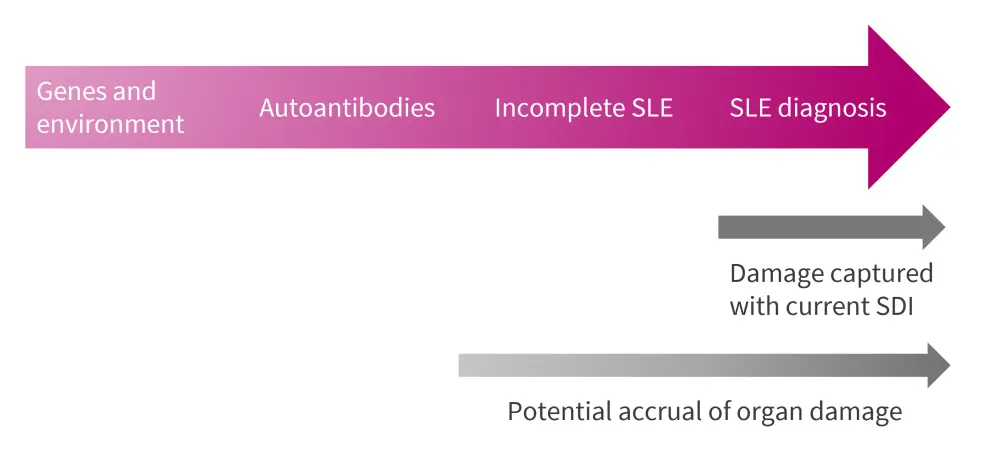Screen dimensions: 1000x464
Task: Click the word "Damage" under the short gray arrow
Action: point(776,274)
